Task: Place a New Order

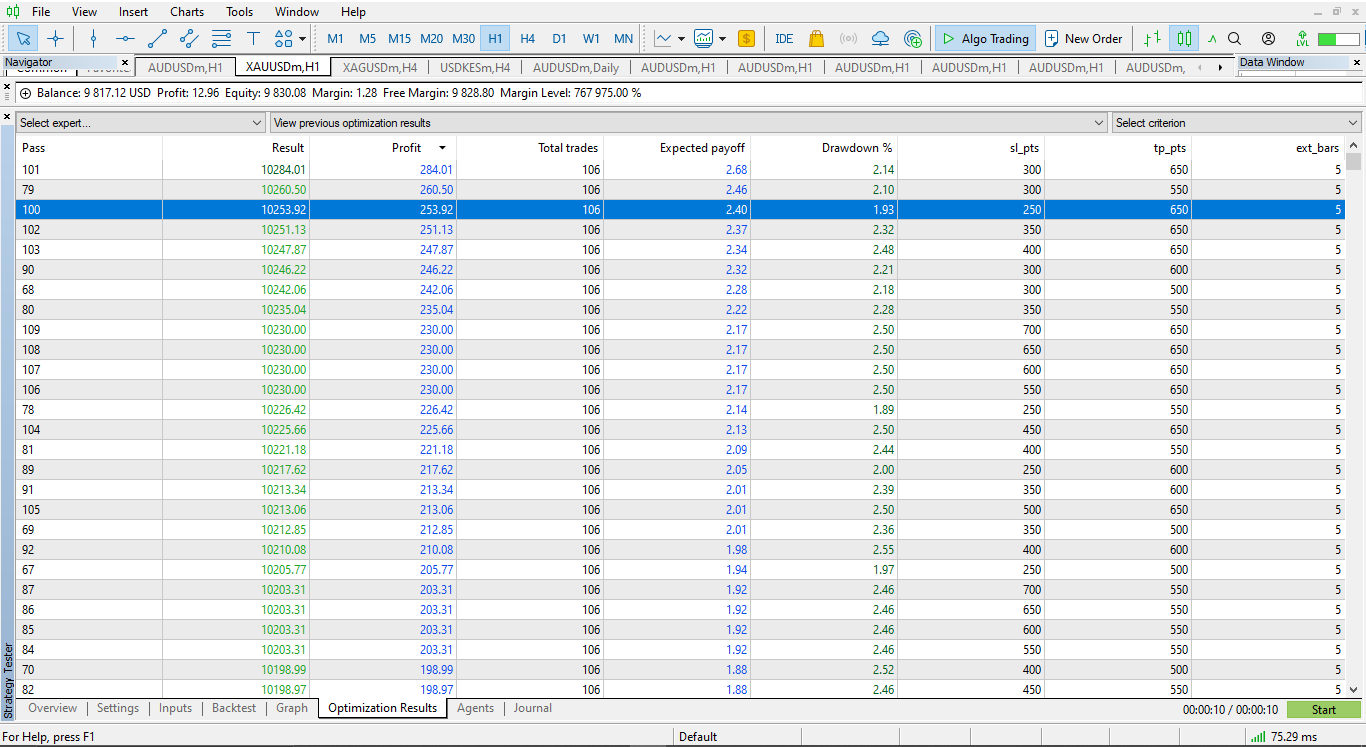Action: 1084,38
